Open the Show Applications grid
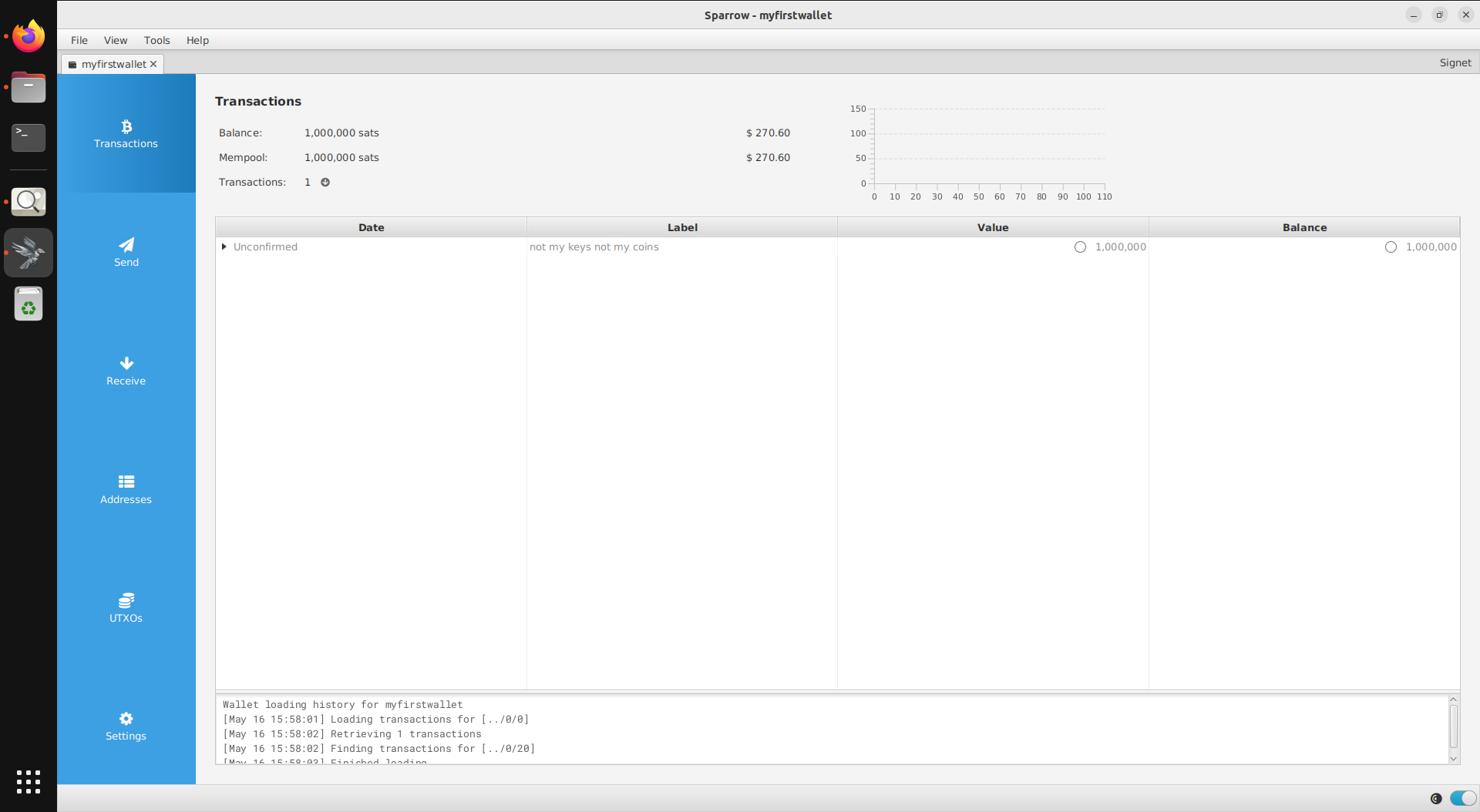 [29, 782]
